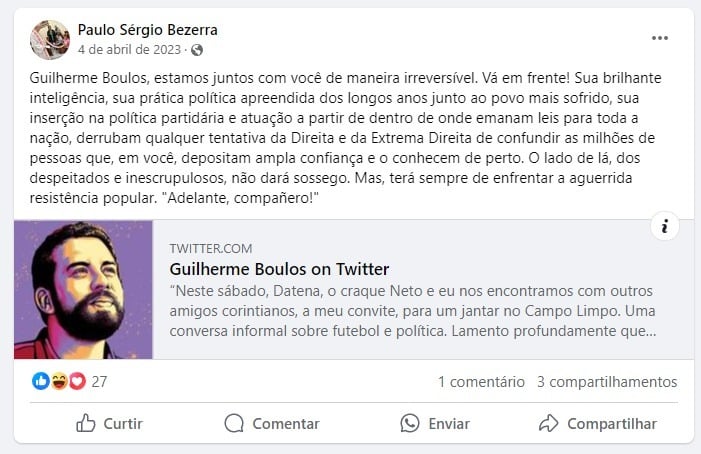701x454 pixels.
Task: View the 3 compartilhamentos shares list
Action: click(x=607, y=381)
